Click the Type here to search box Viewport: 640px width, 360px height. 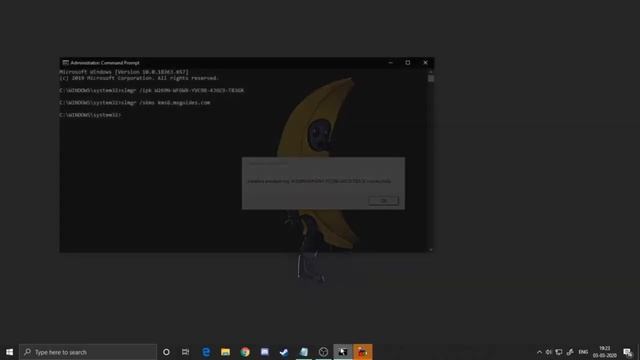pos(88,352)
